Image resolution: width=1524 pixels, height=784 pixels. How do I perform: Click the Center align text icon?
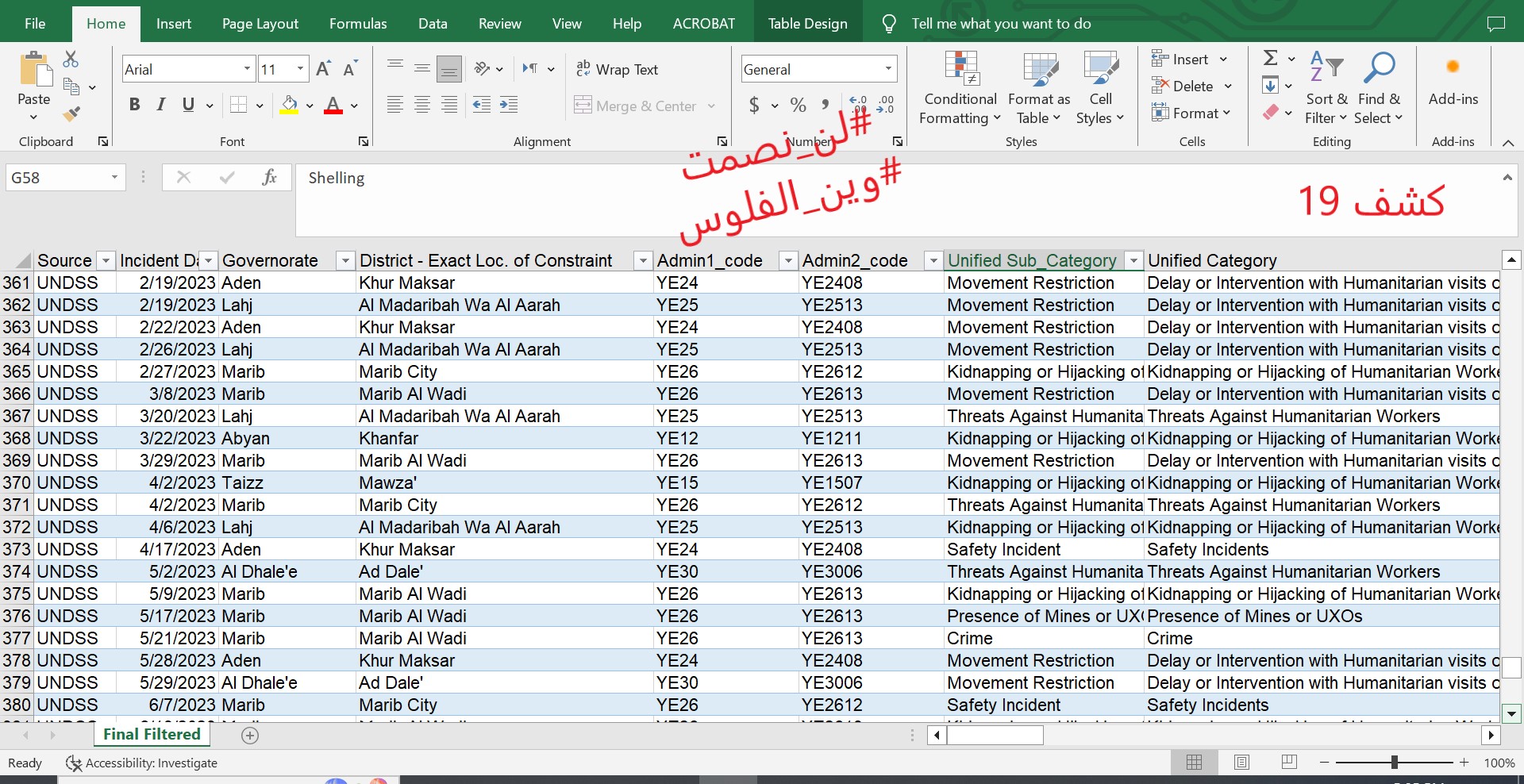click(421, 105)
